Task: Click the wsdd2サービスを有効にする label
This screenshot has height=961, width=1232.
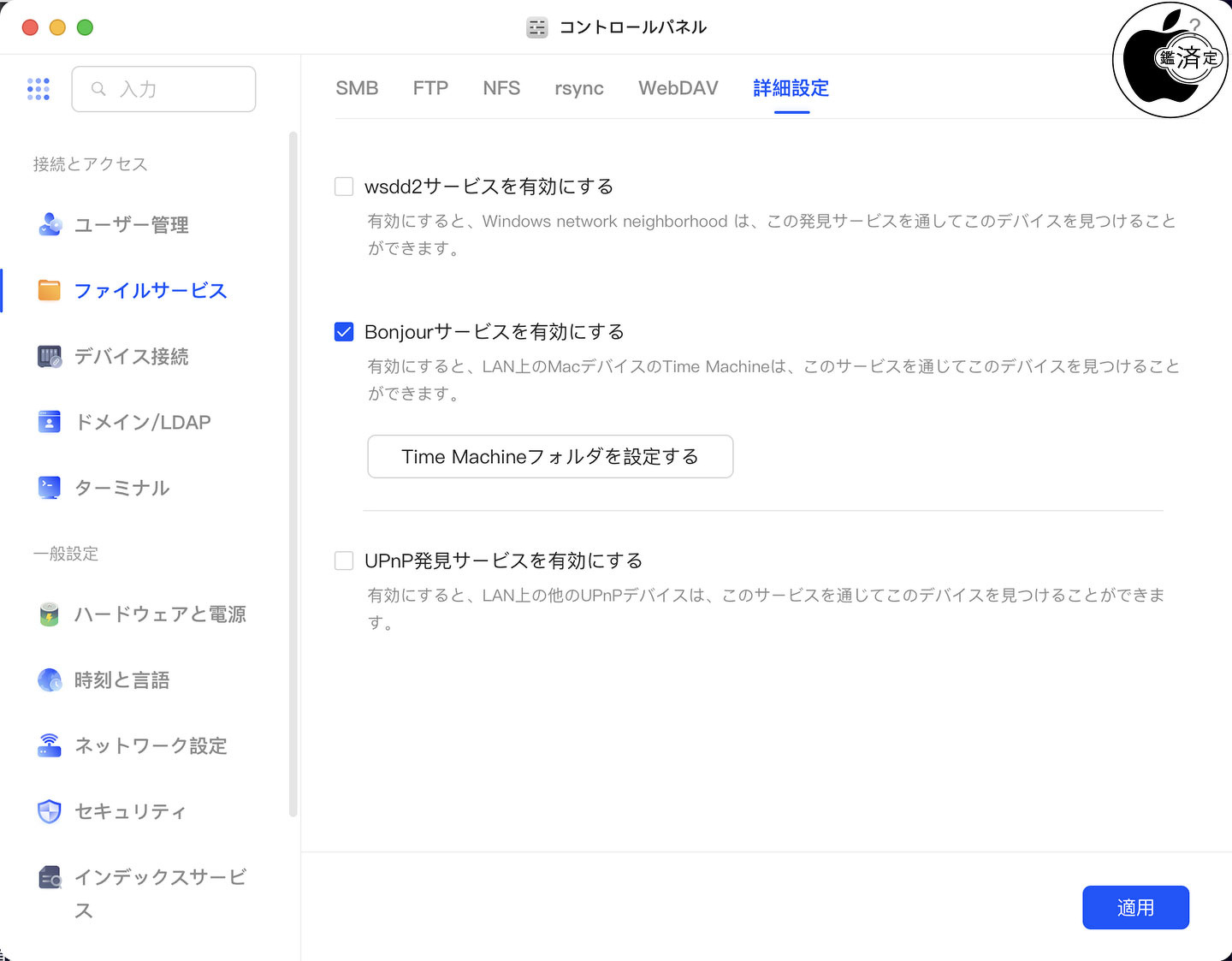Action: pyautogui.click(x=489, y=187)
